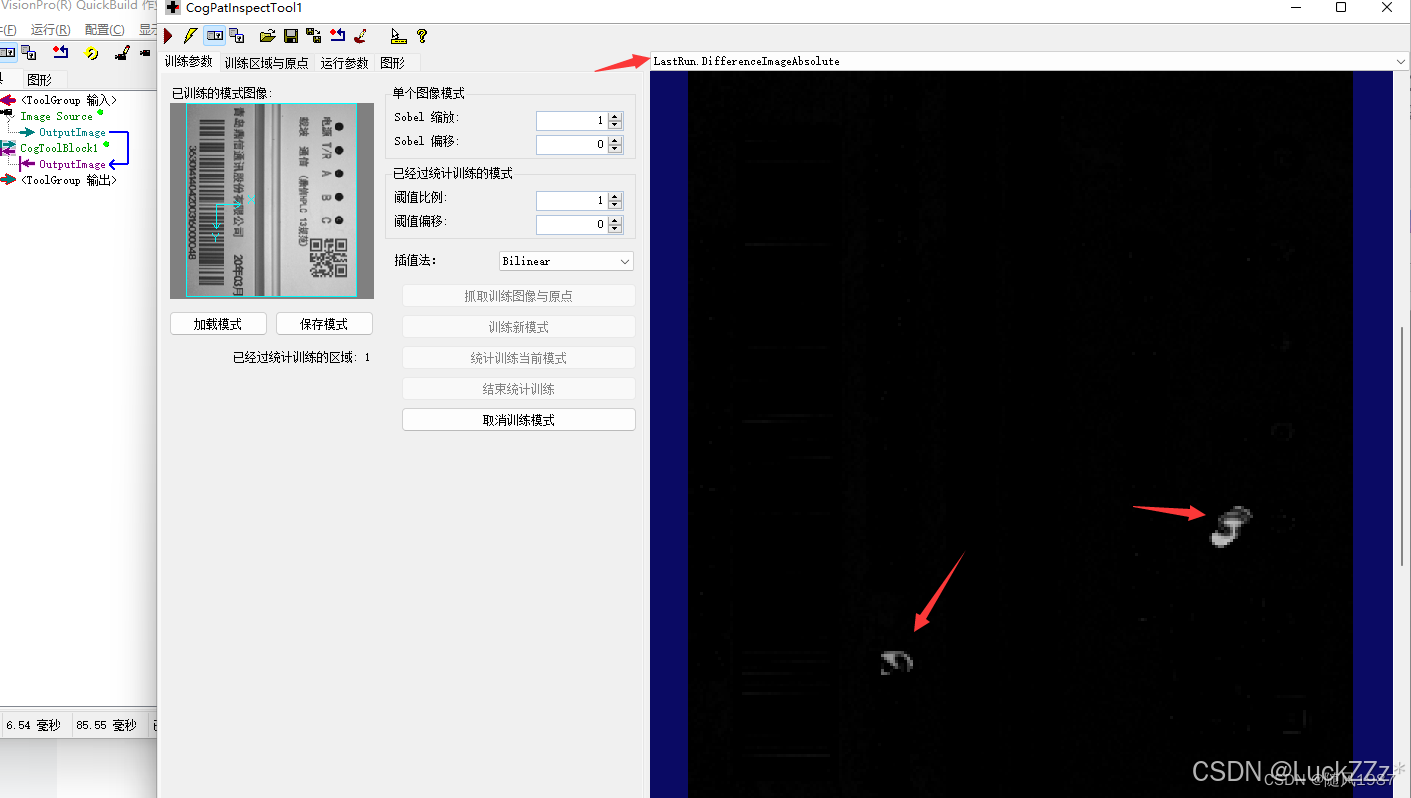Open the Bilinear interpolation dropdown
This screenshot has width=1411, height=798.
(566, 261)
